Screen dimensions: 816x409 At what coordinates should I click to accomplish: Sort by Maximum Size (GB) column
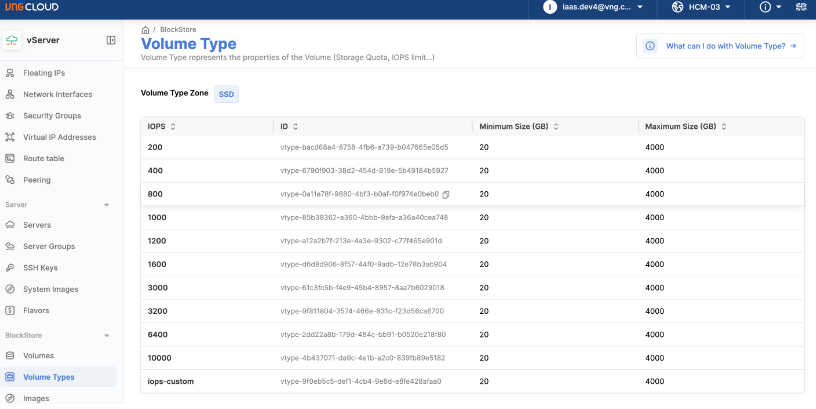coord(722,127)
